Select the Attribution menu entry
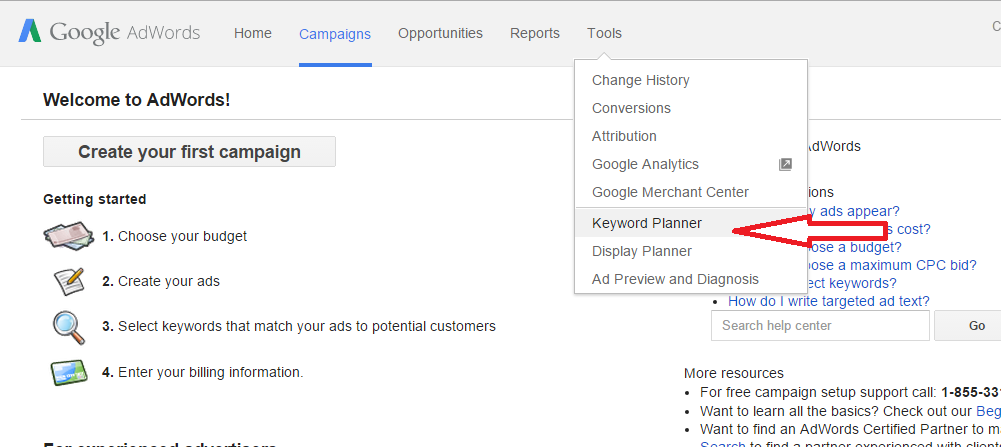The height and width of the screenshot is (447, 1001). [691, 137]
